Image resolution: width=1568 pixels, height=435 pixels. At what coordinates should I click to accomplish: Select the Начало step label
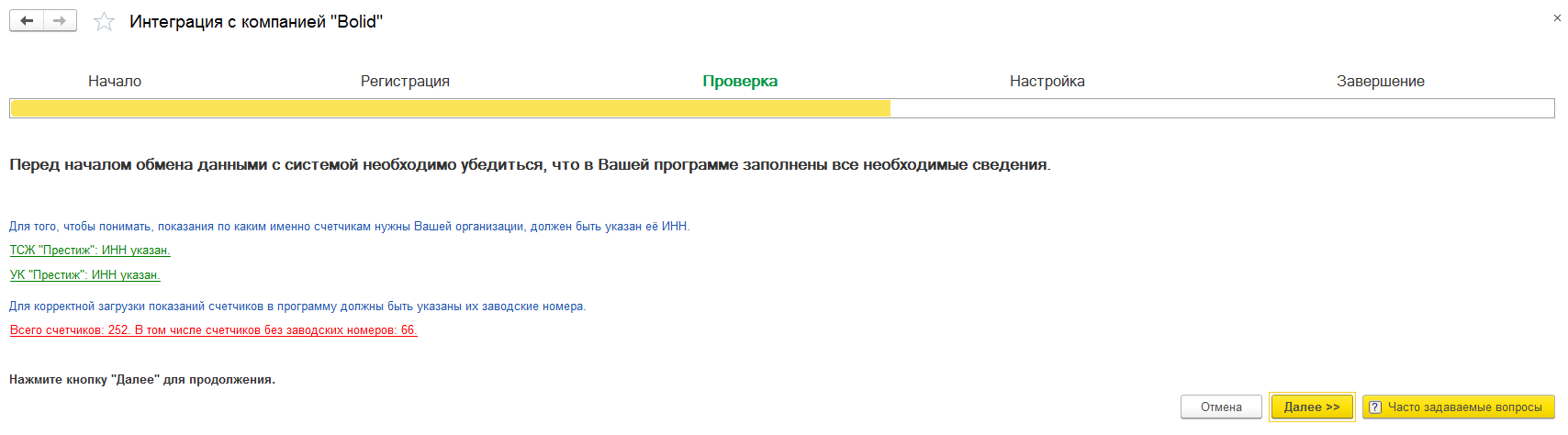coord(115,81)
